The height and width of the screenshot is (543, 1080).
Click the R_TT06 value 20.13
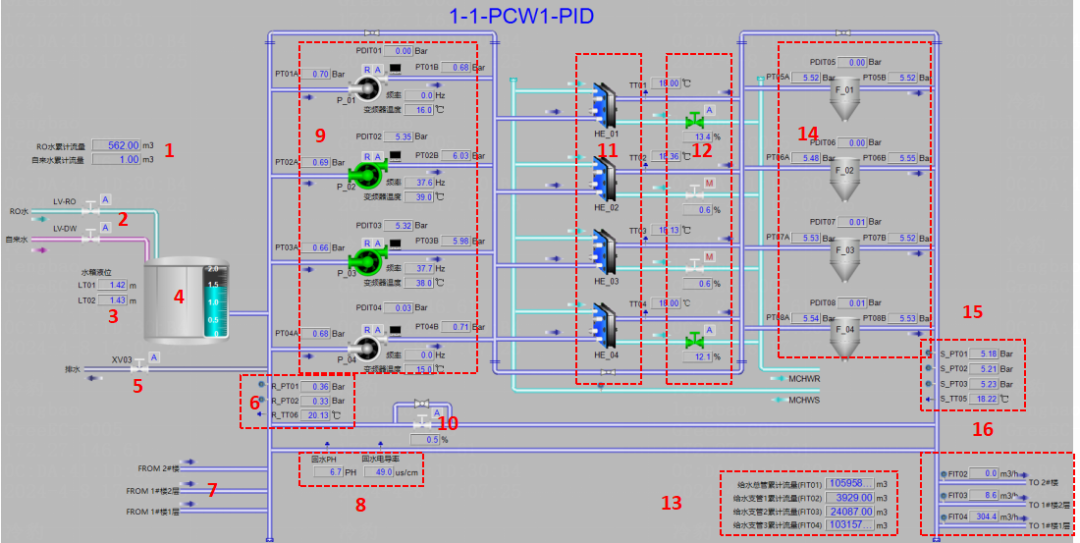(315, 416)
